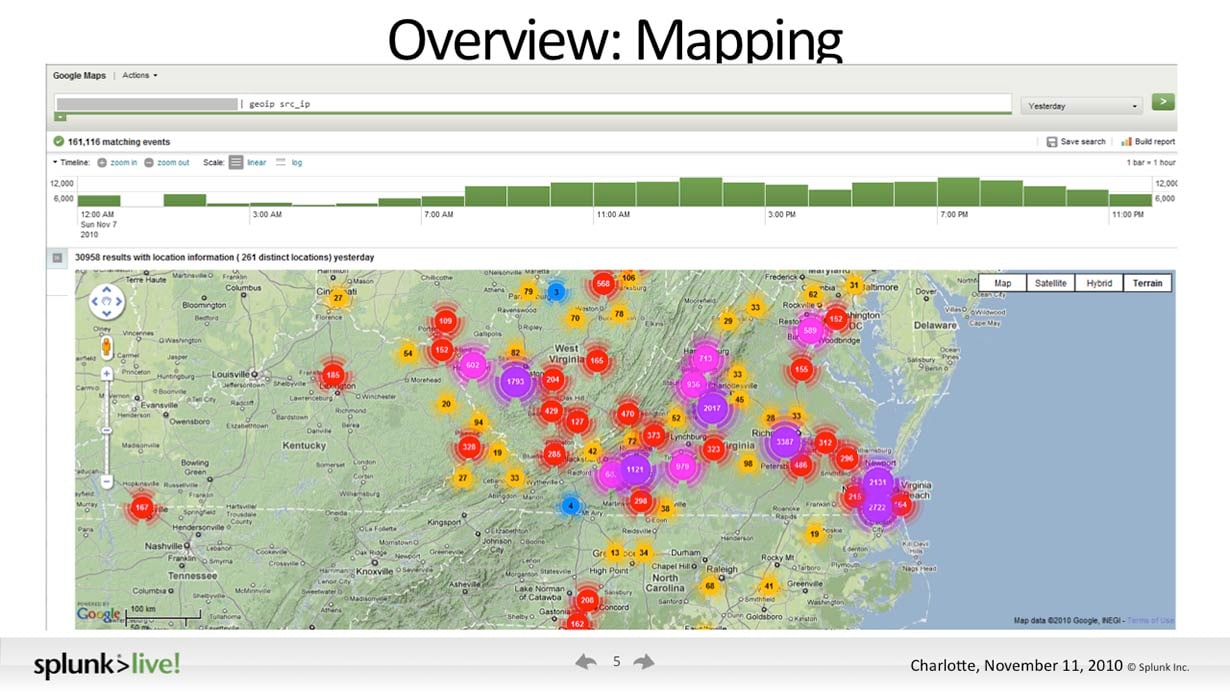Click the red 568 cluster marker
The width and height of the screenshot is (1230, 692).
click(x=603, y=283)
